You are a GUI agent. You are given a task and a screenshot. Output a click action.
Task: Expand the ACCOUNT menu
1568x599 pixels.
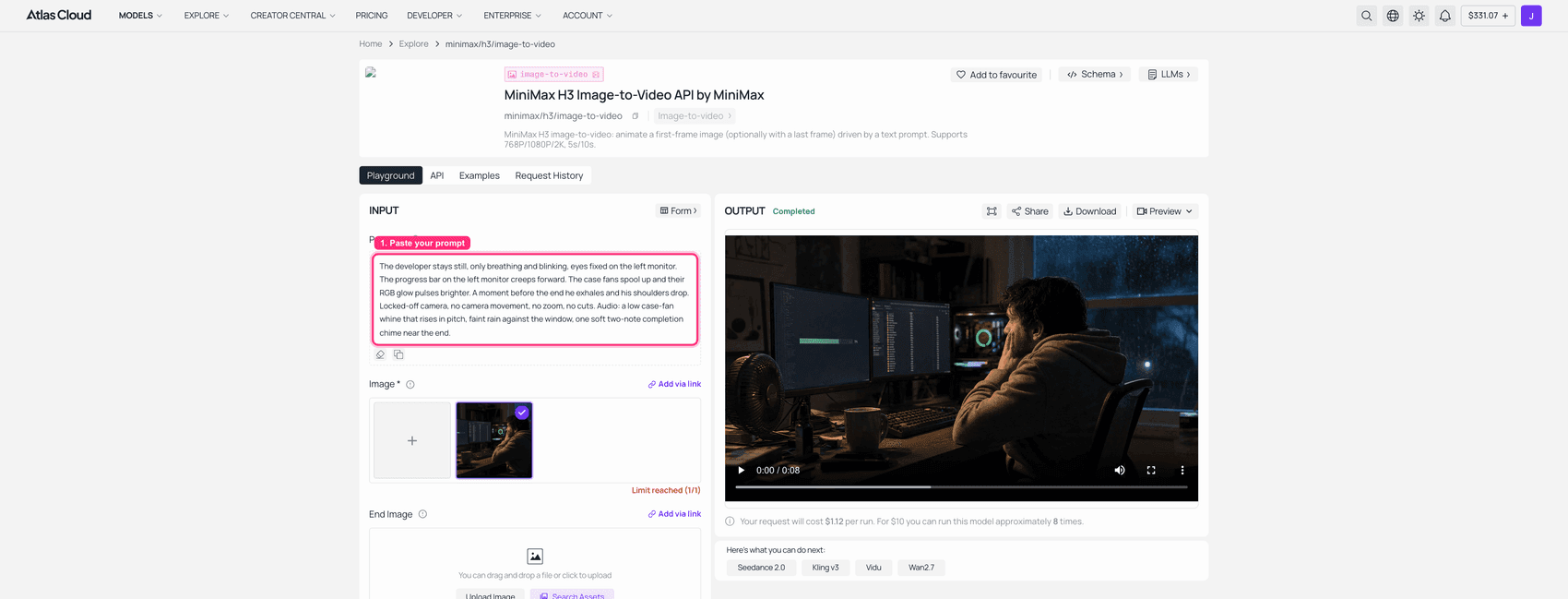point(588,16)
